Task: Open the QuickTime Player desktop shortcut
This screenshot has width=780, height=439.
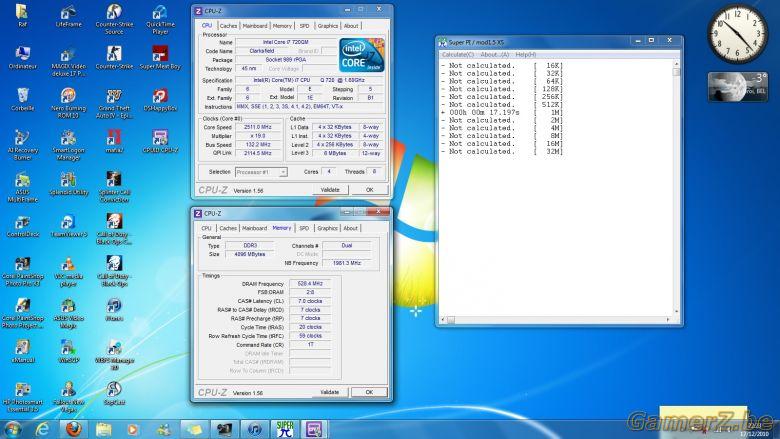Action: (160, 19)
